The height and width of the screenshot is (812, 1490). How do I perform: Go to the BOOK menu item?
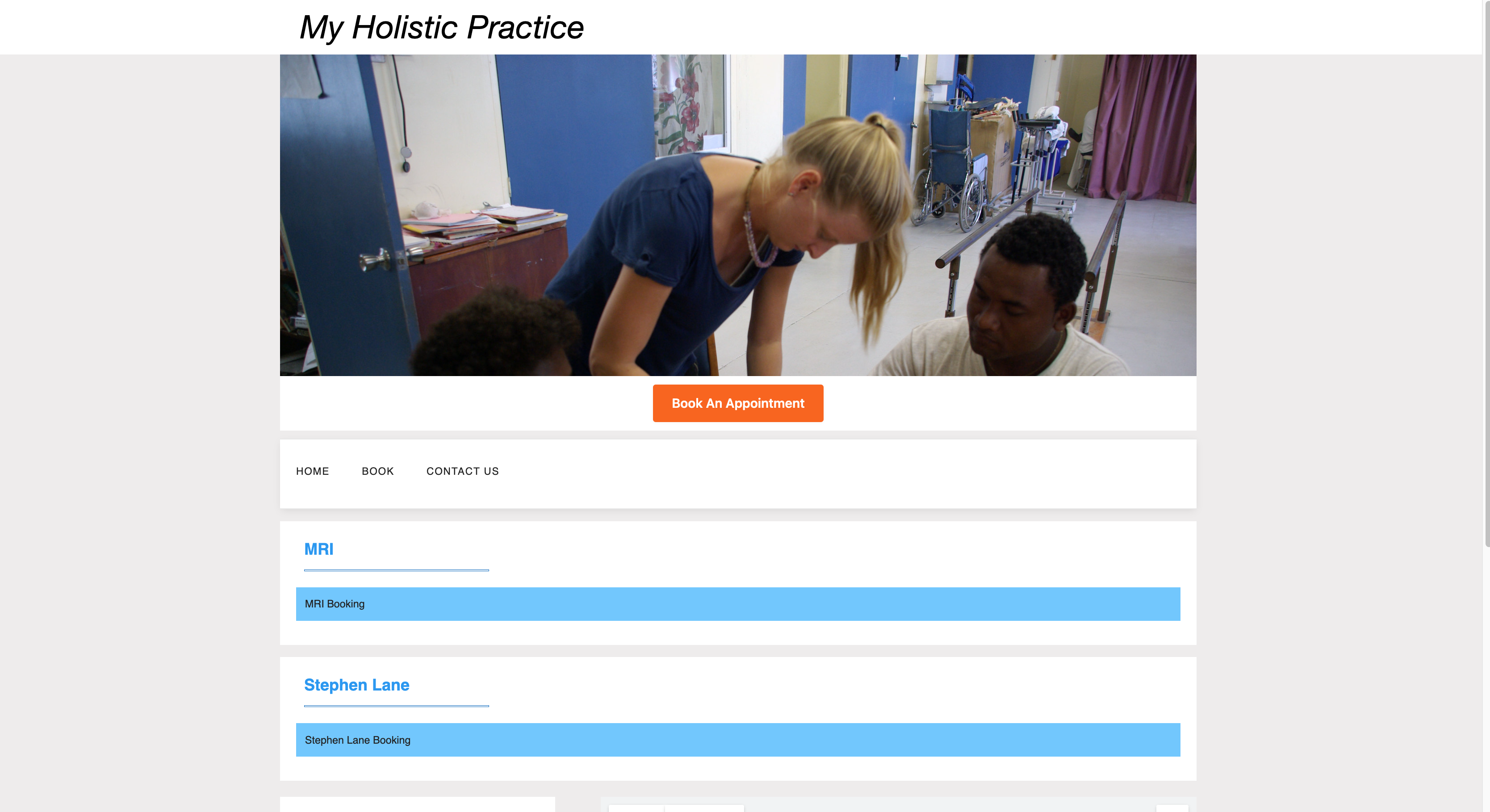(x=378, y=471)
